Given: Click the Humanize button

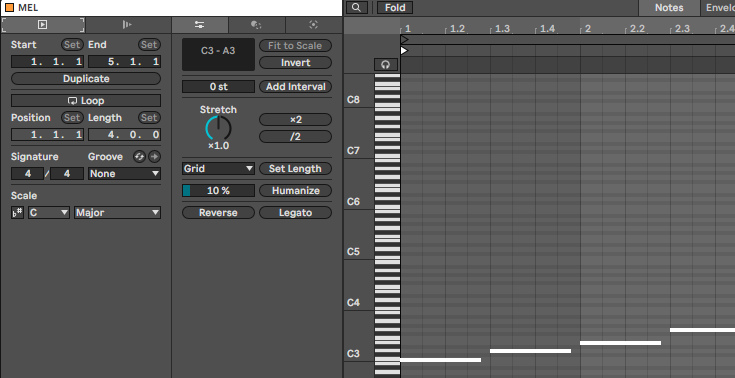Looking at the screenshot, I should tap(295, 190).
